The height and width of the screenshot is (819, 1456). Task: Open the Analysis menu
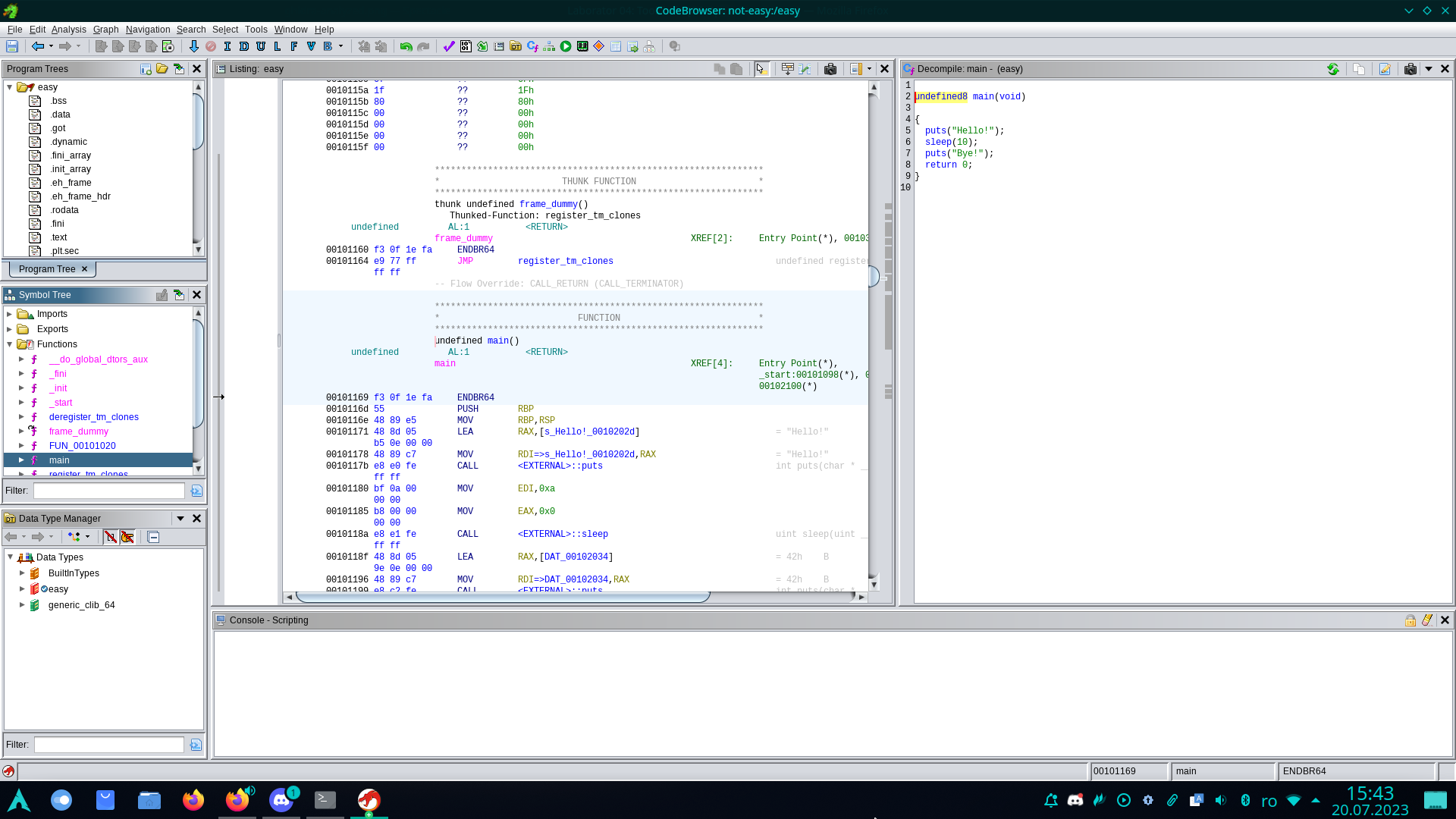(x=68, y=30)
